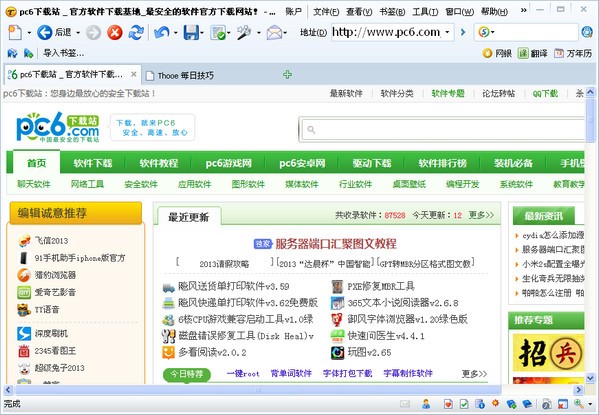Click the 多看阅读v2.0.2 download link
This screenshot has width=599, height=415.
coord(212,352)
